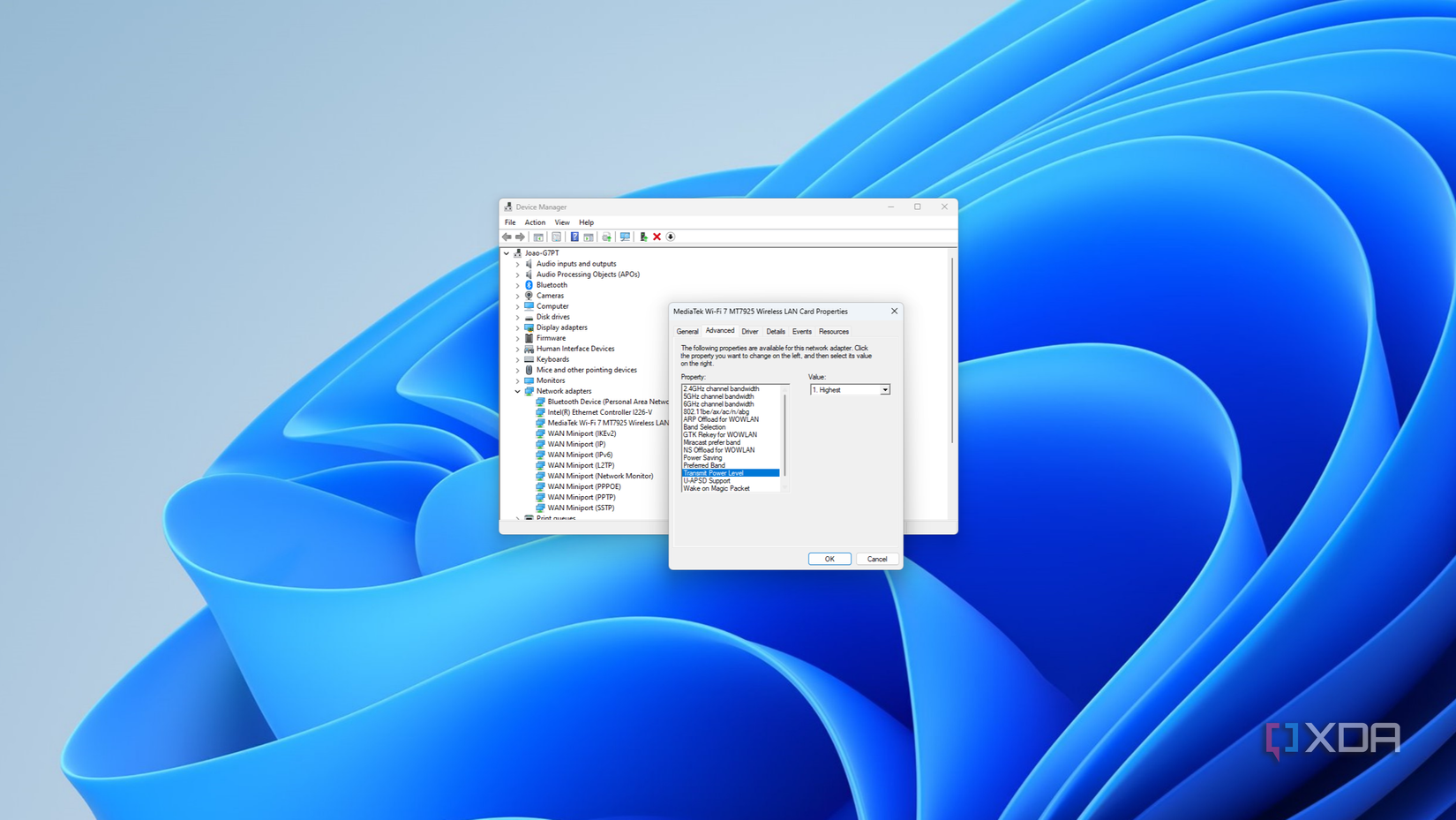Click the Cameras webcam icon in tree
The width and height of the screenshot is (1456, 820).
529,296
